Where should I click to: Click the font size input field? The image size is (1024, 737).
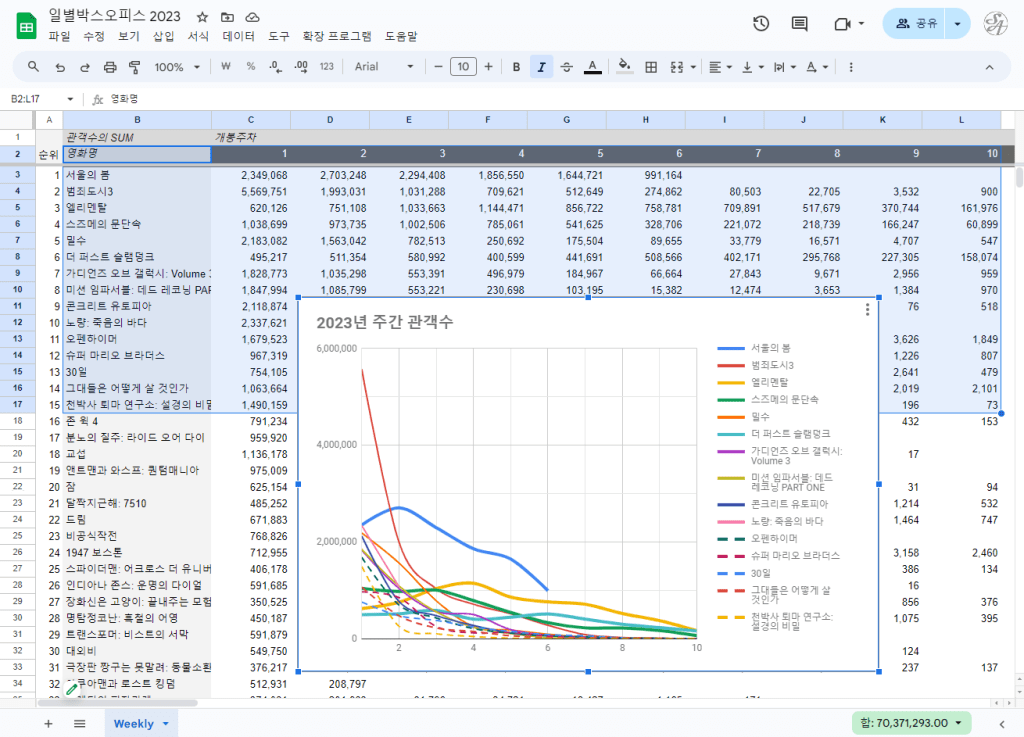[x=463, y=67]
